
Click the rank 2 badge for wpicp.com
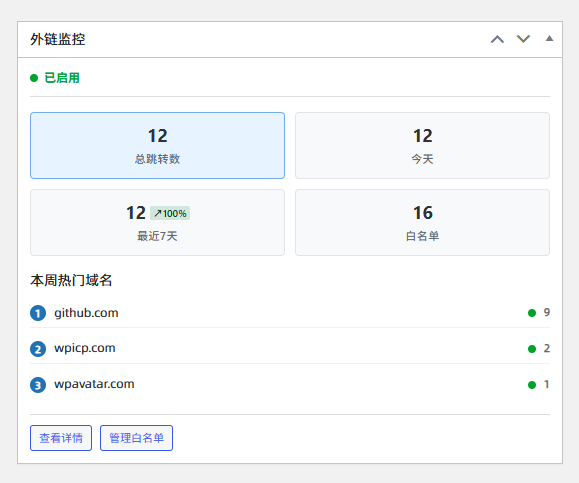(x=38, y=349)
